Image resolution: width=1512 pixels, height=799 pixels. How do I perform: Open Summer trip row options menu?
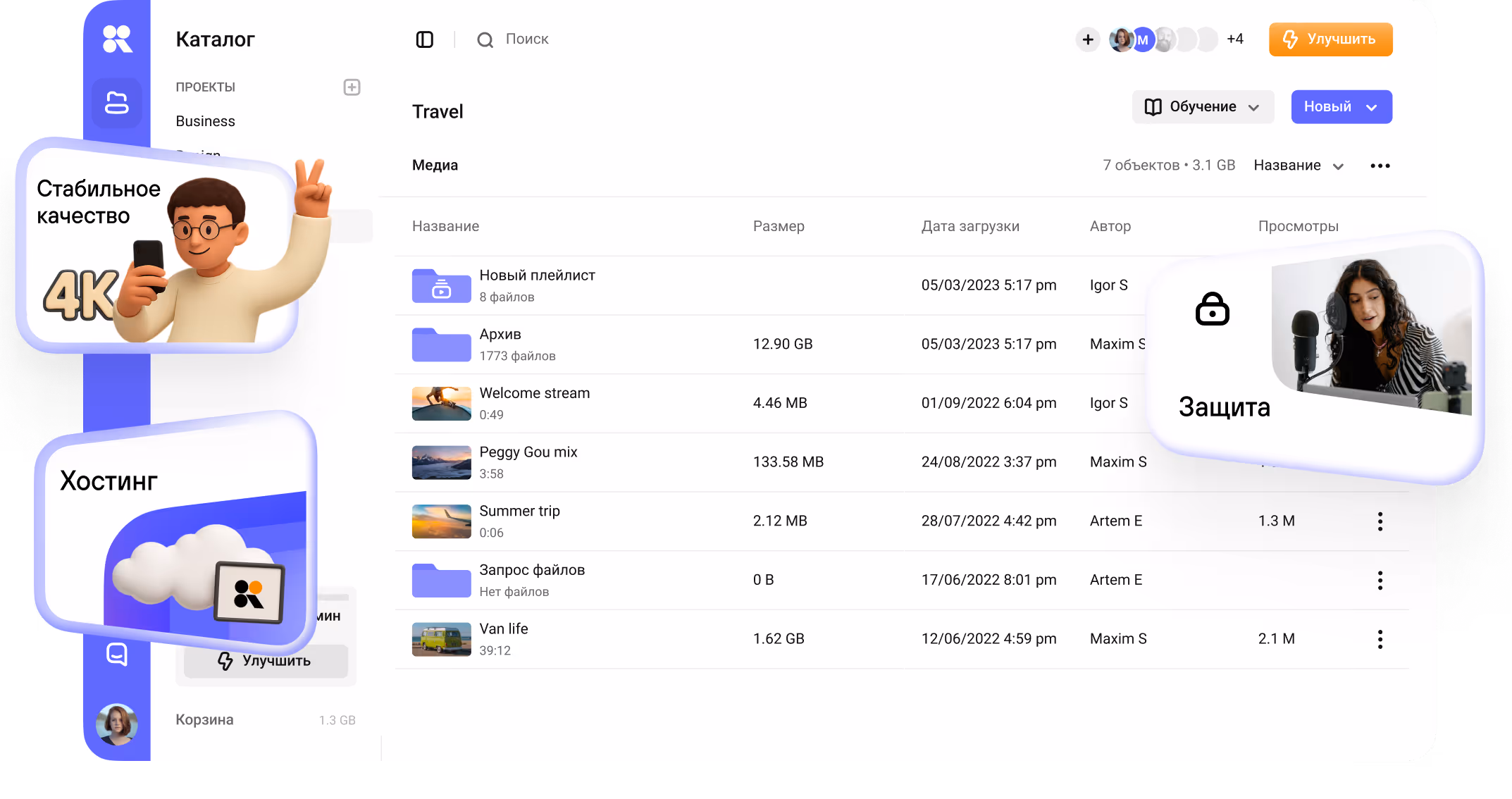click(x=1380, y=521)
